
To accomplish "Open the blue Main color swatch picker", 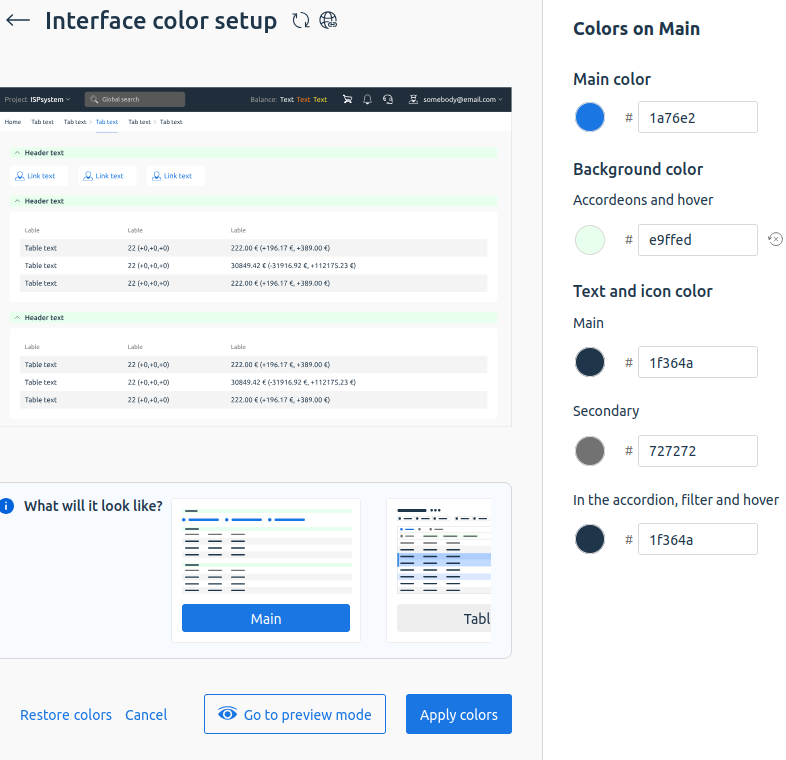I will pyautogui.click(x=590, y=117).
